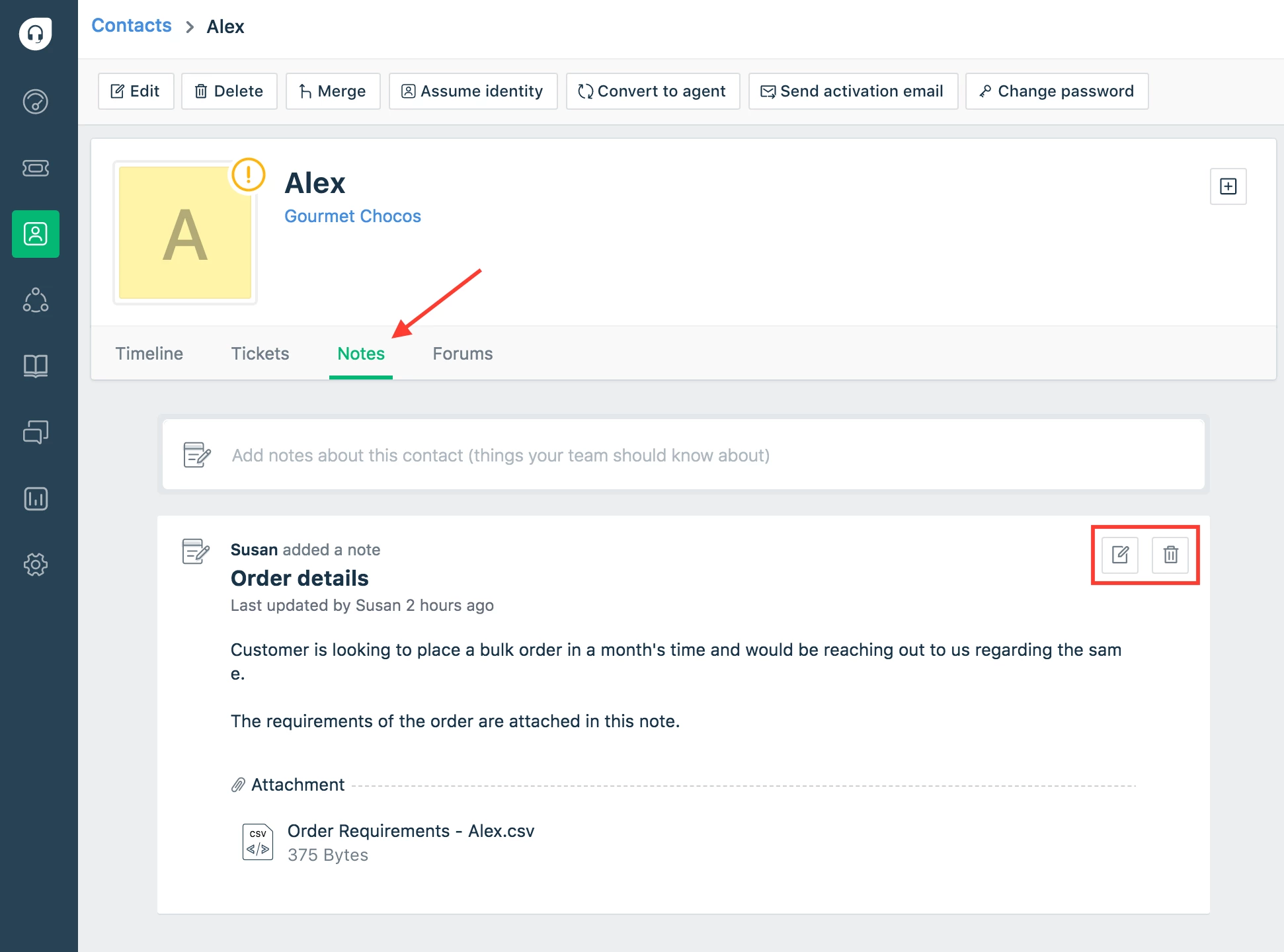Switch to the Timeline tab
Screen dimensions: 1284x952
(x=149, y=354)
